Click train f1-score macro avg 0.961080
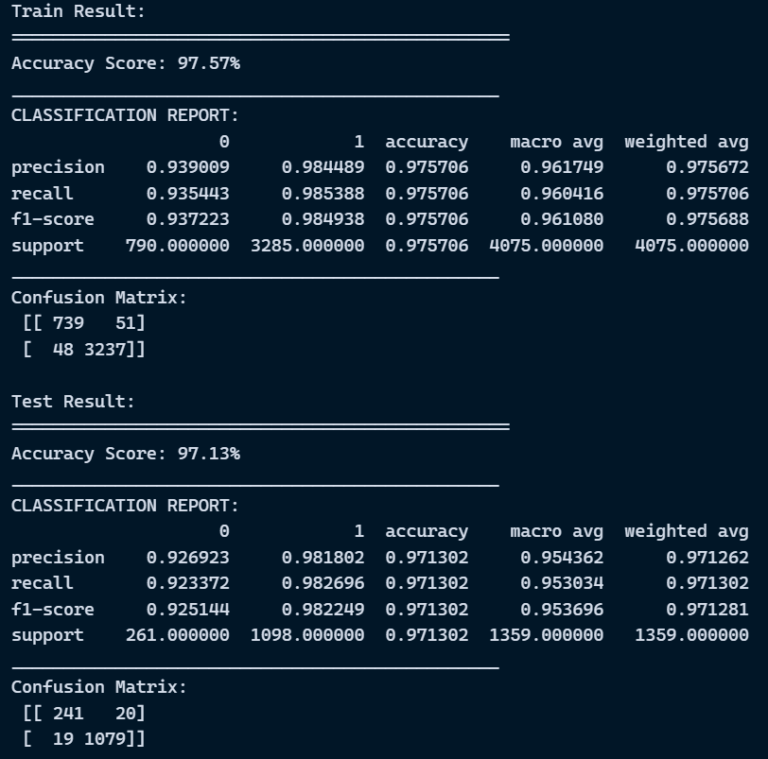Image resolution: width=768 pixels, height=759 pixels. click(x=562, y=219)
